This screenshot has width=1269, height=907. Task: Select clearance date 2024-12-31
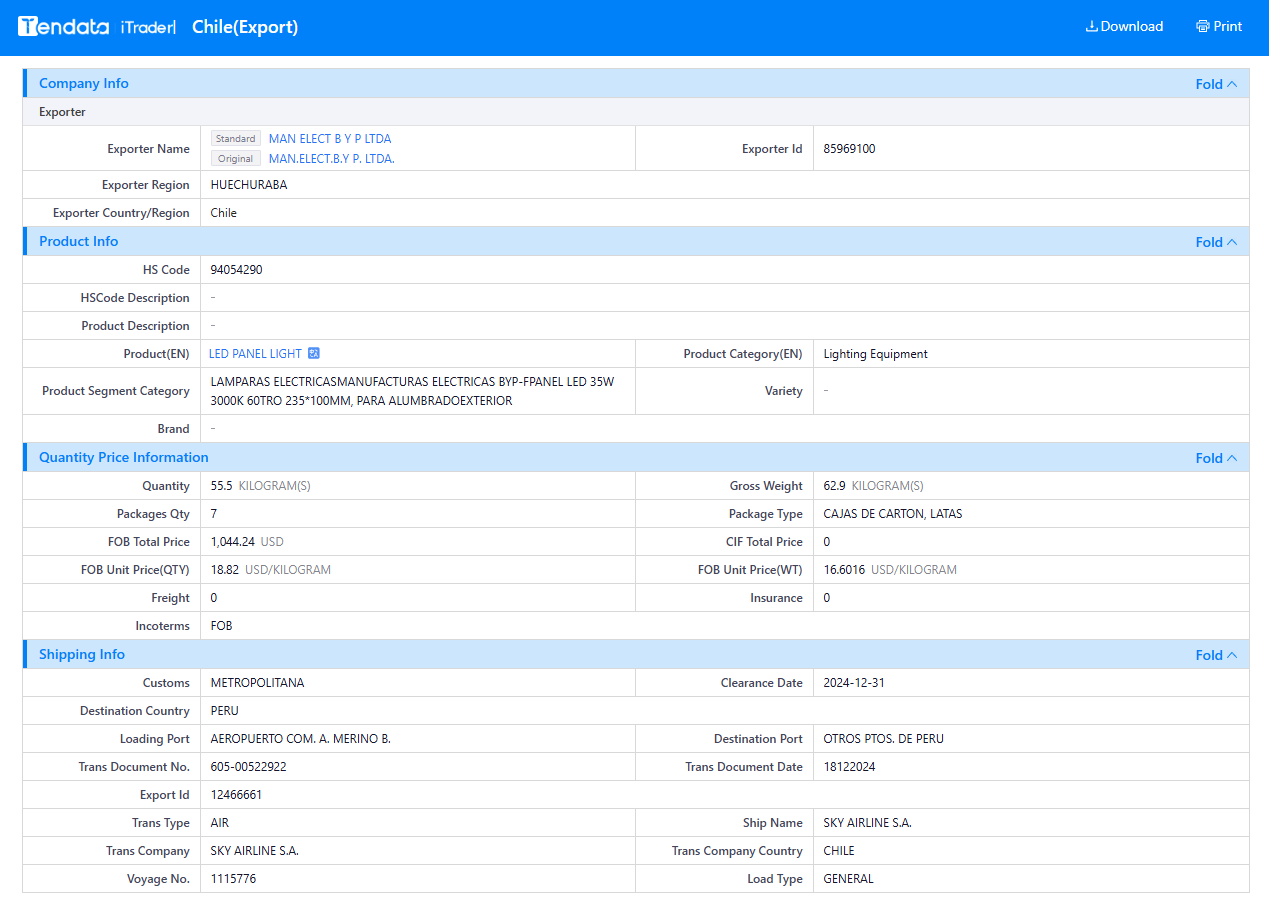click(x=854, y=683)
